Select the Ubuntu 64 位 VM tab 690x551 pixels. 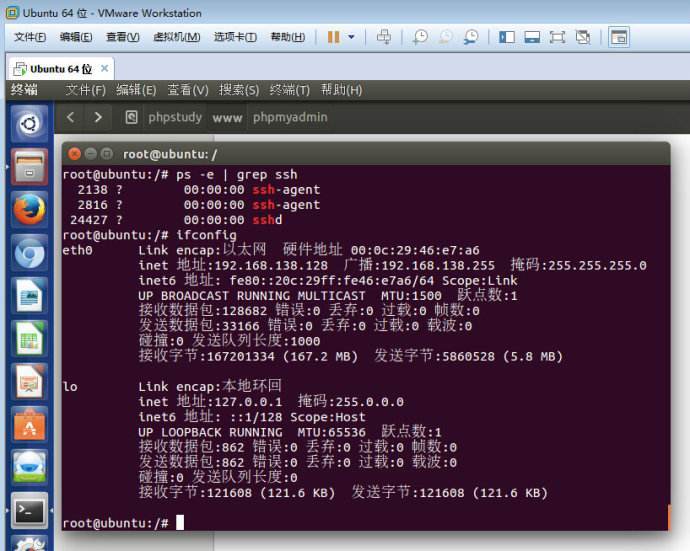[x=61, y=69]
